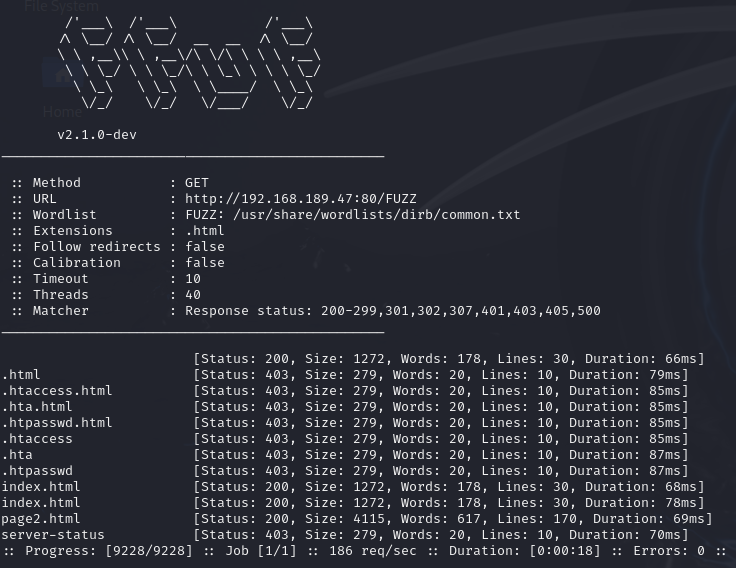This screenshot has width=736, height=568.
Task: Select the '.hta' result filename
Action: click(17, 454)
